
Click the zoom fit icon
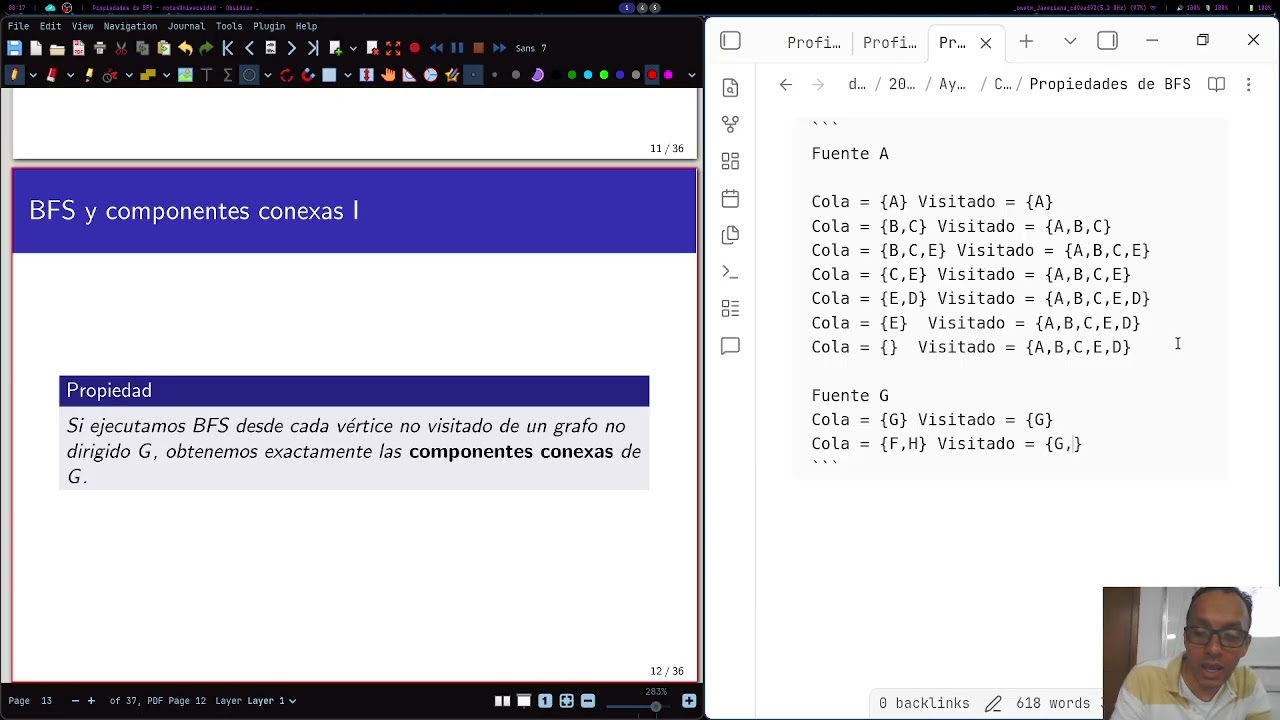[567, 701]
